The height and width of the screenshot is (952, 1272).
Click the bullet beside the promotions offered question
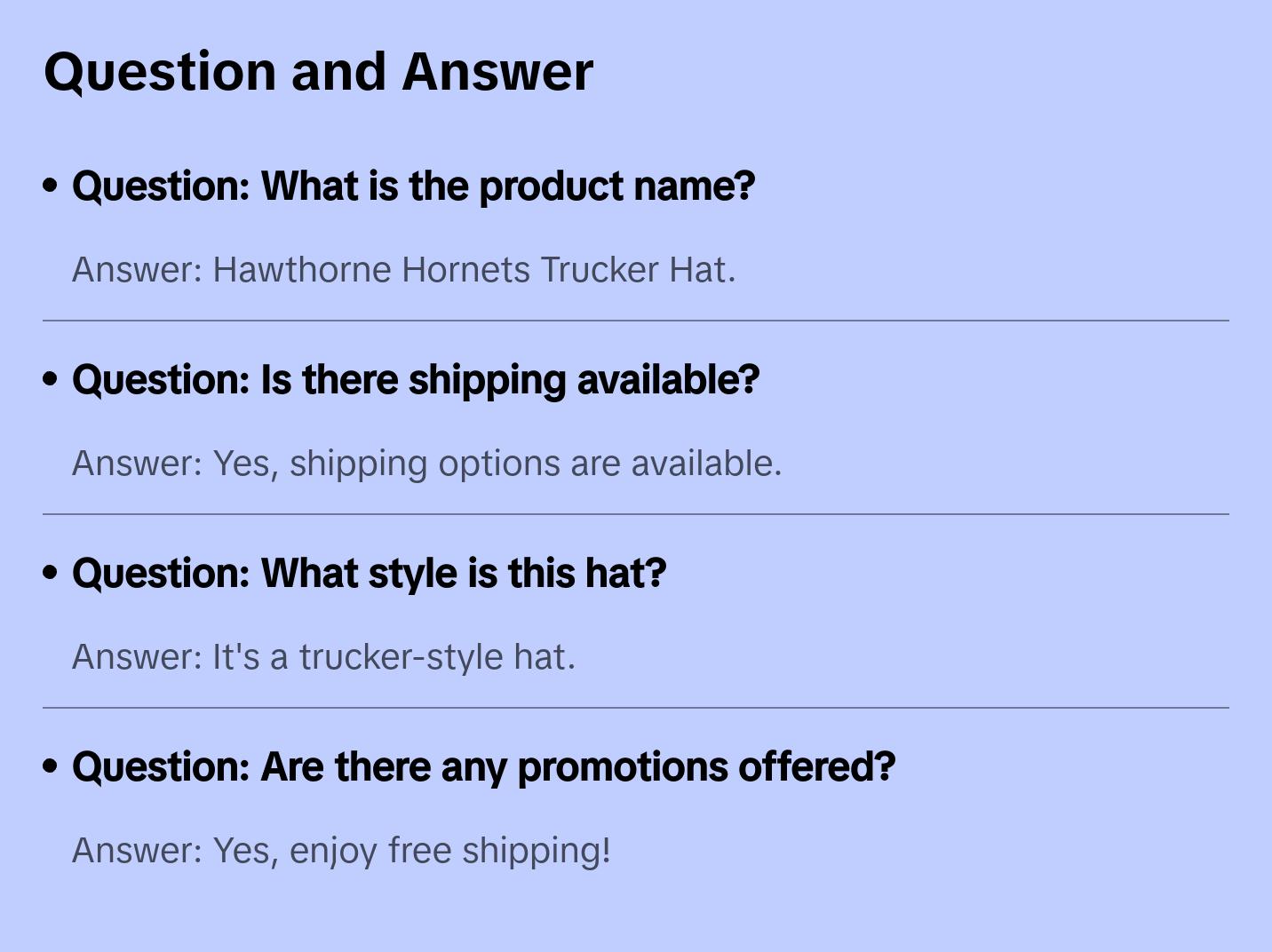pos(51,766)
